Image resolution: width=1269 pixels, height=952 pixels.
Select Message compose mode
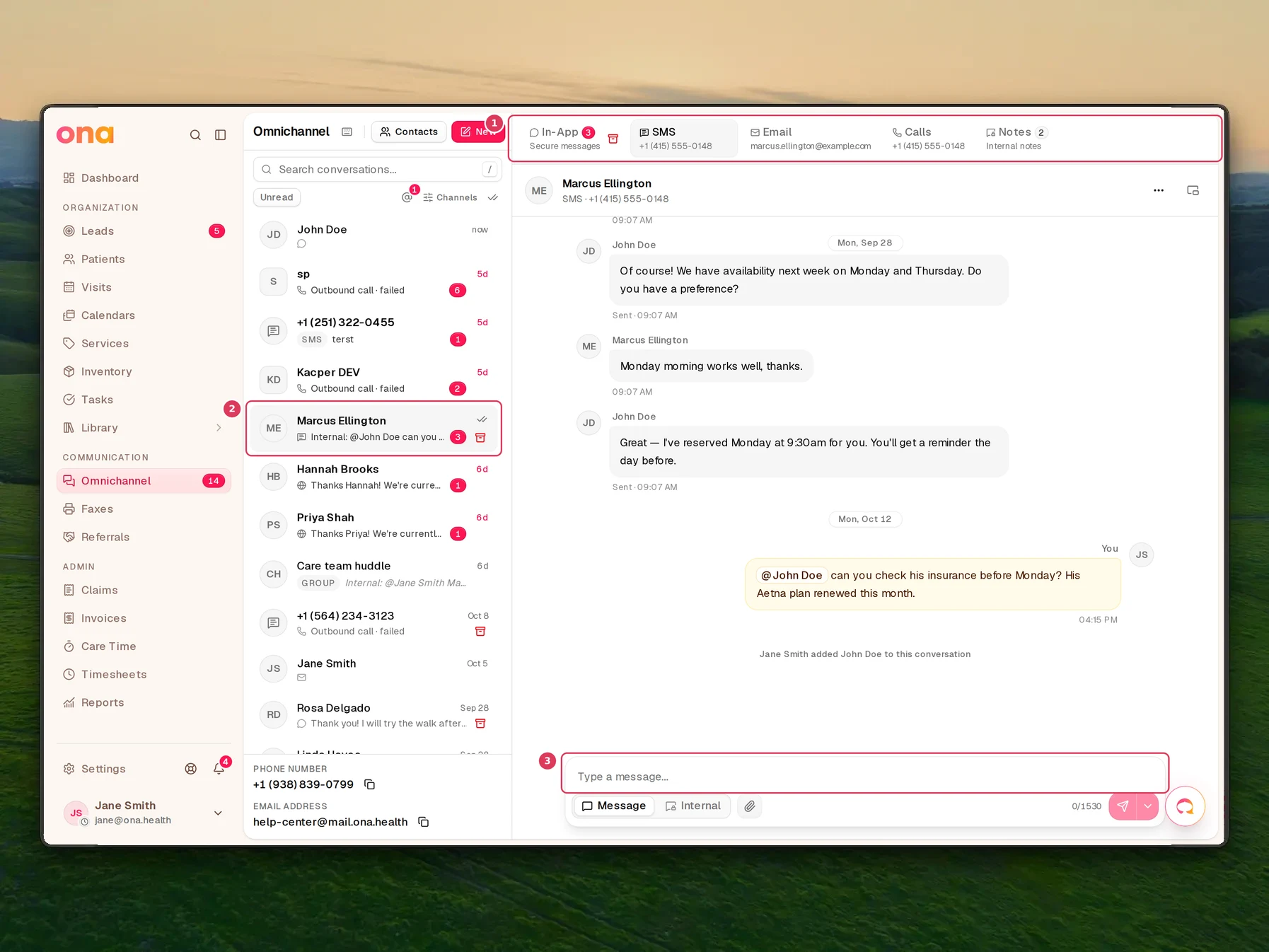click(x=614, y=806)
